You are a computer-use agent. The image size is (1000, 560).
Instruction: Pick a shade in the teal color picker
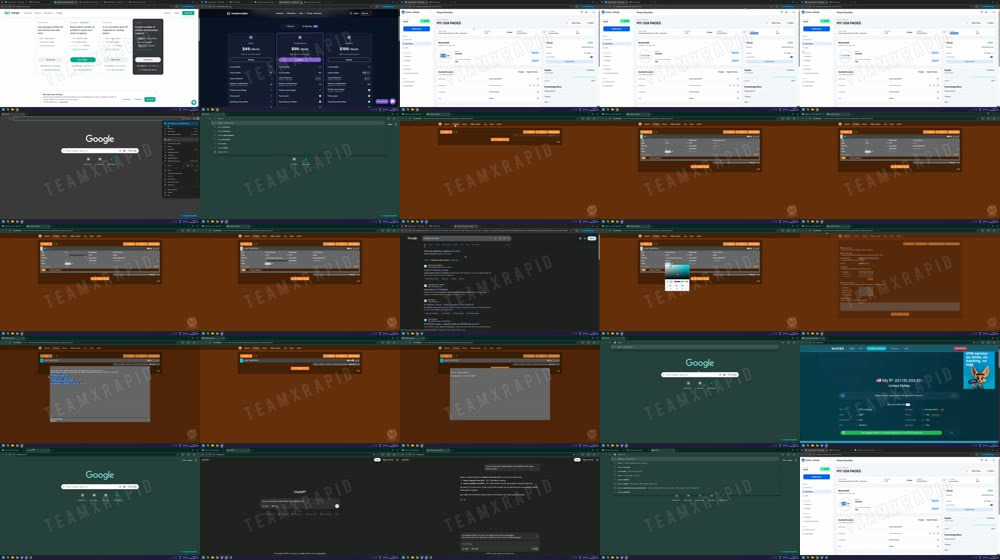[x=680, y=272]
